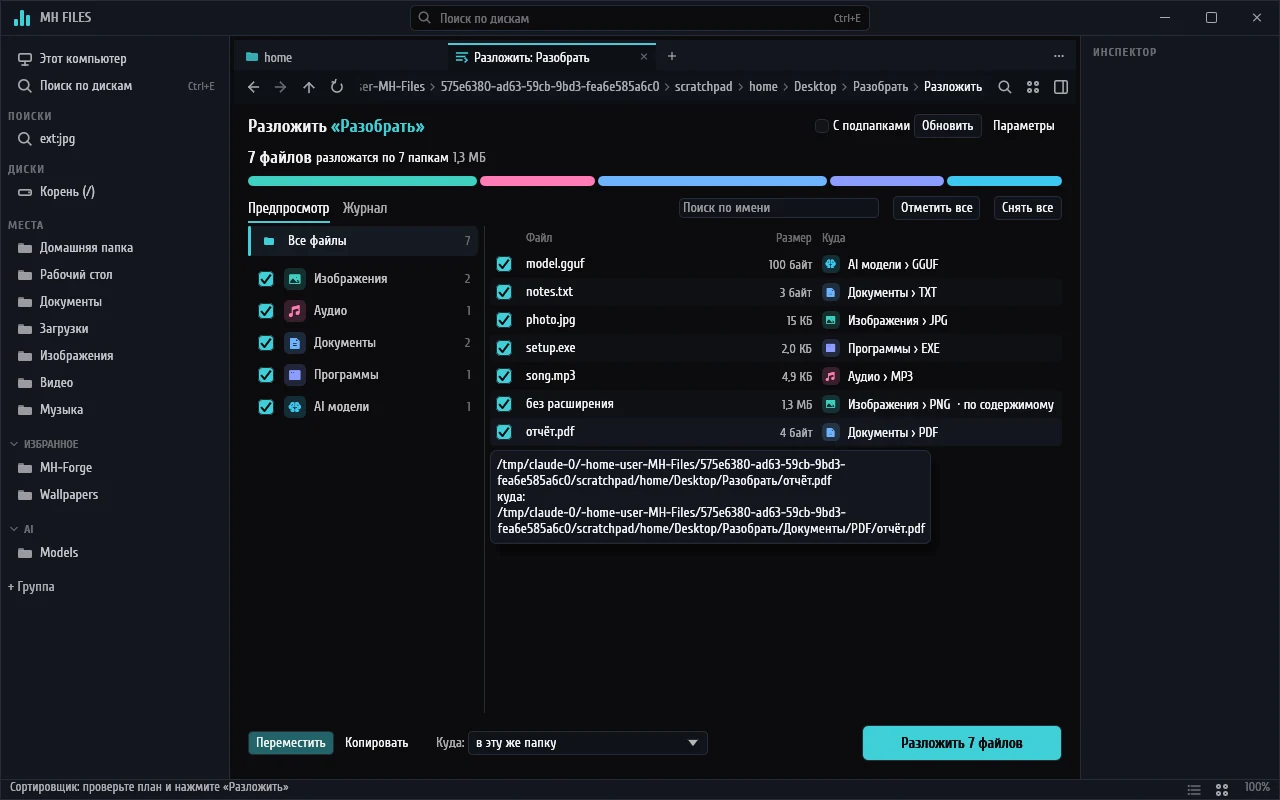Toggle the inspector side panel icon
The width and height of the screenshot is (1280, 800).
pyautogui.click(x=1061, y=87)
